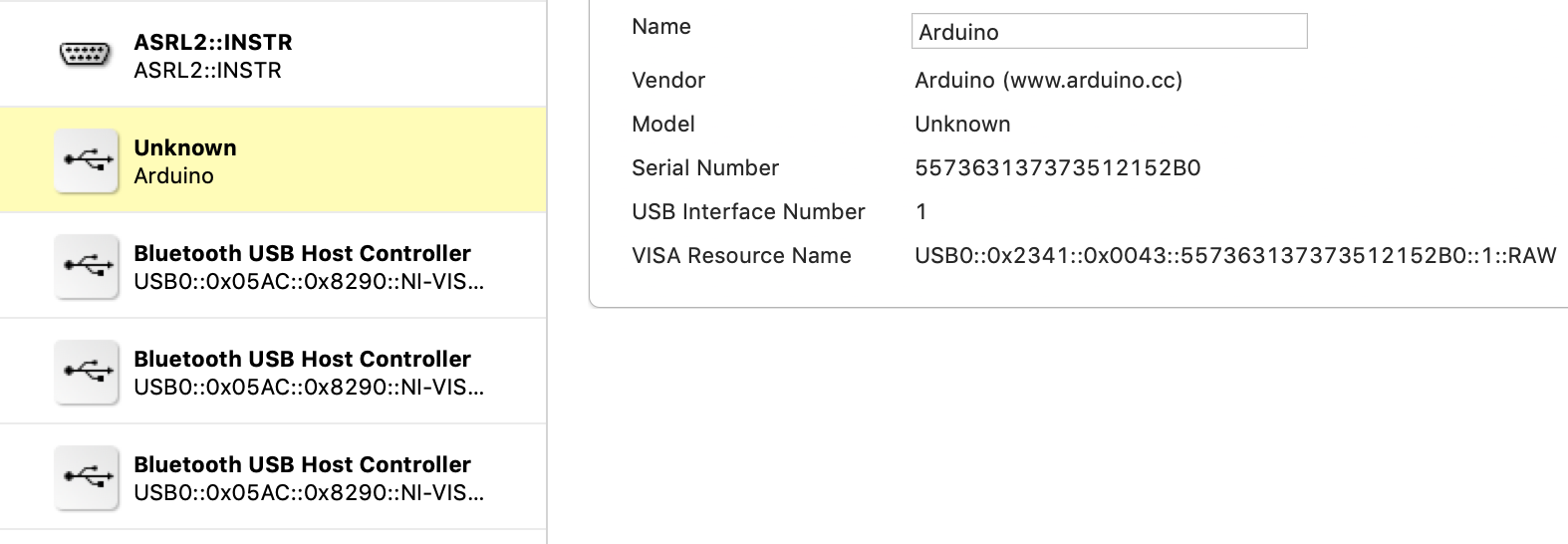Image resolution: width=1568 pixels, height=544 pixels.
Task: Click the Model value Unknown in details
Action: point(962,124)
